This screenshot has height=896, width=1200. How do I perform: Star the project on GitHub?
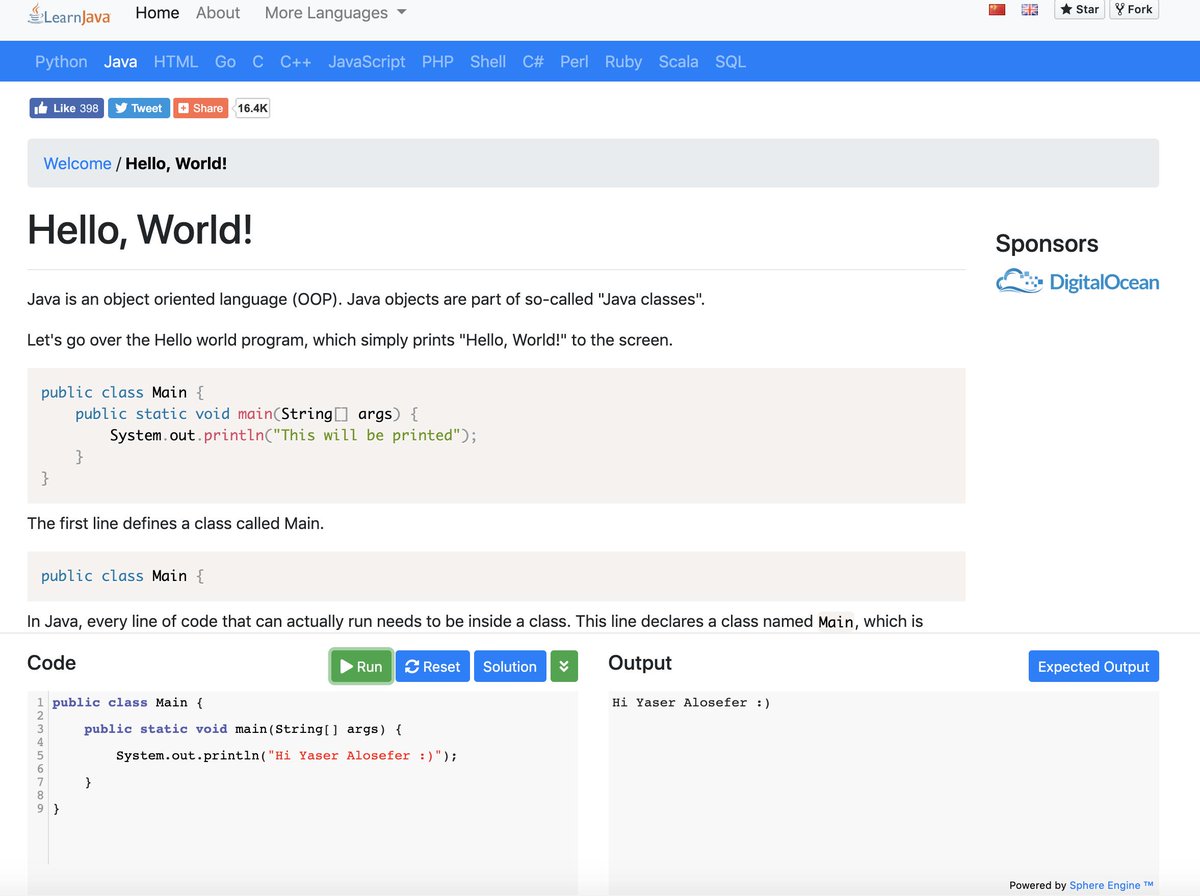(1079, 10)
